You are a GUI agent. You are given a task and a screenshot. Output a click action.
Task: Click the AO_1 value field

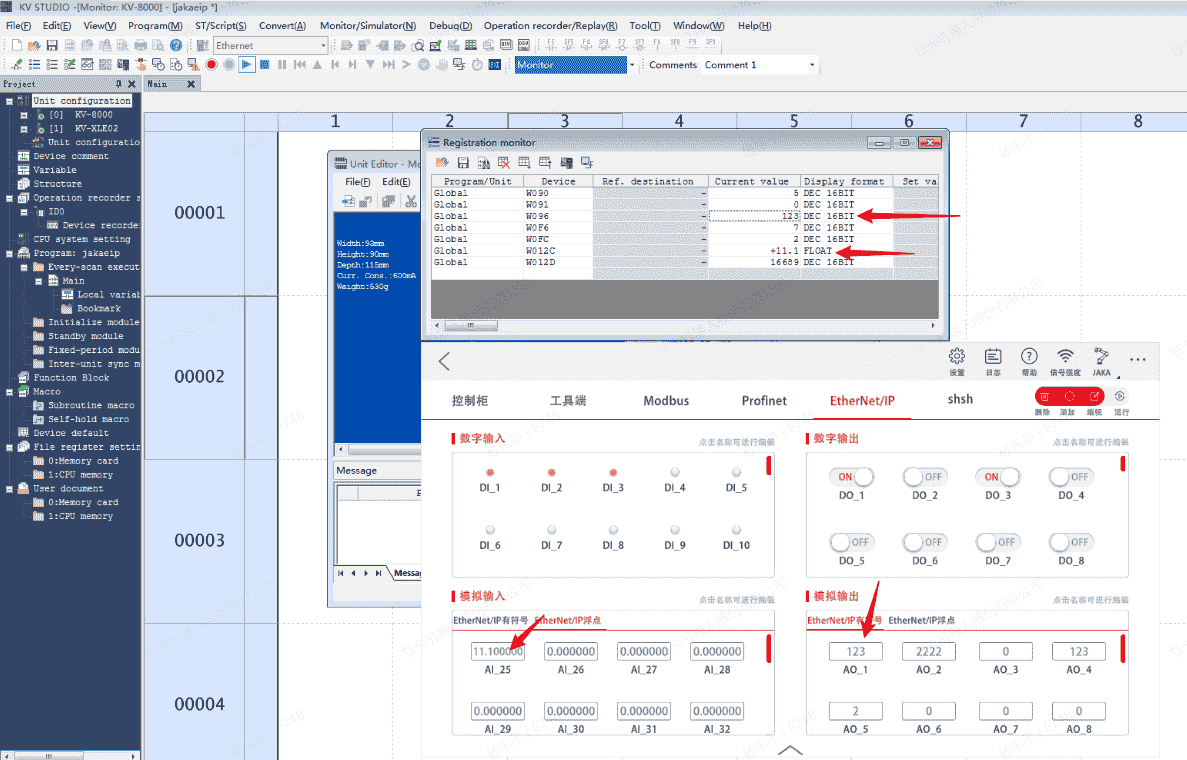pyautogui.click(x=855, y=651)
